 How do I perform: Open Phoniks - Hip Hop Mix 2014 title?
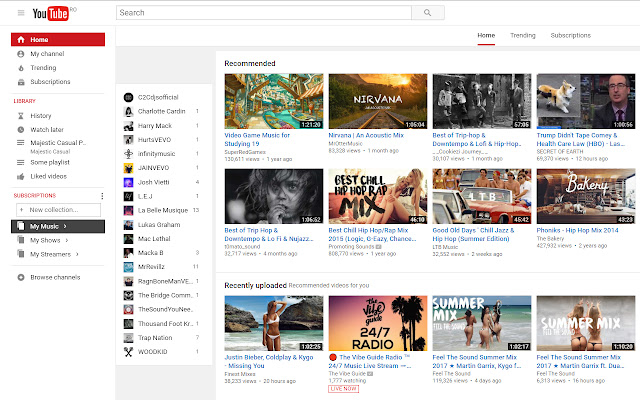578,230
